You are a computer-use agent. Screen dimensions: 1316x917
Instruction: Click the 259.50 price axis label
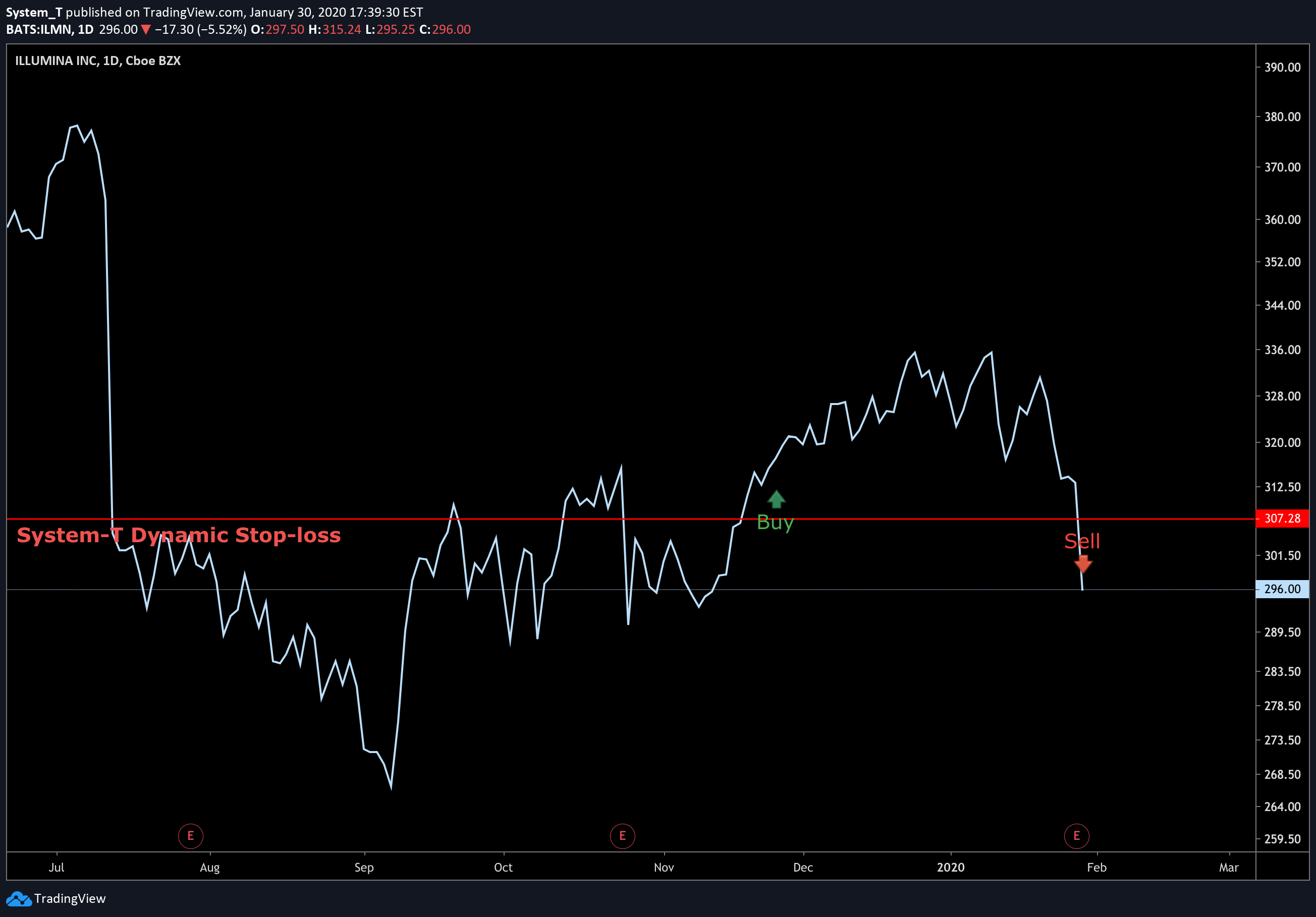coord(1282,838)
